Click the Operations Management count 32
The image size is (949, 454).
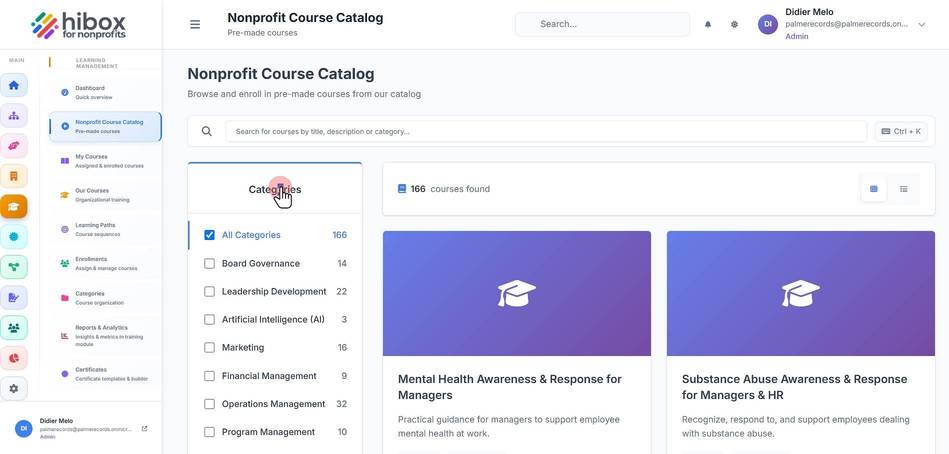click(x=341, y=404)
